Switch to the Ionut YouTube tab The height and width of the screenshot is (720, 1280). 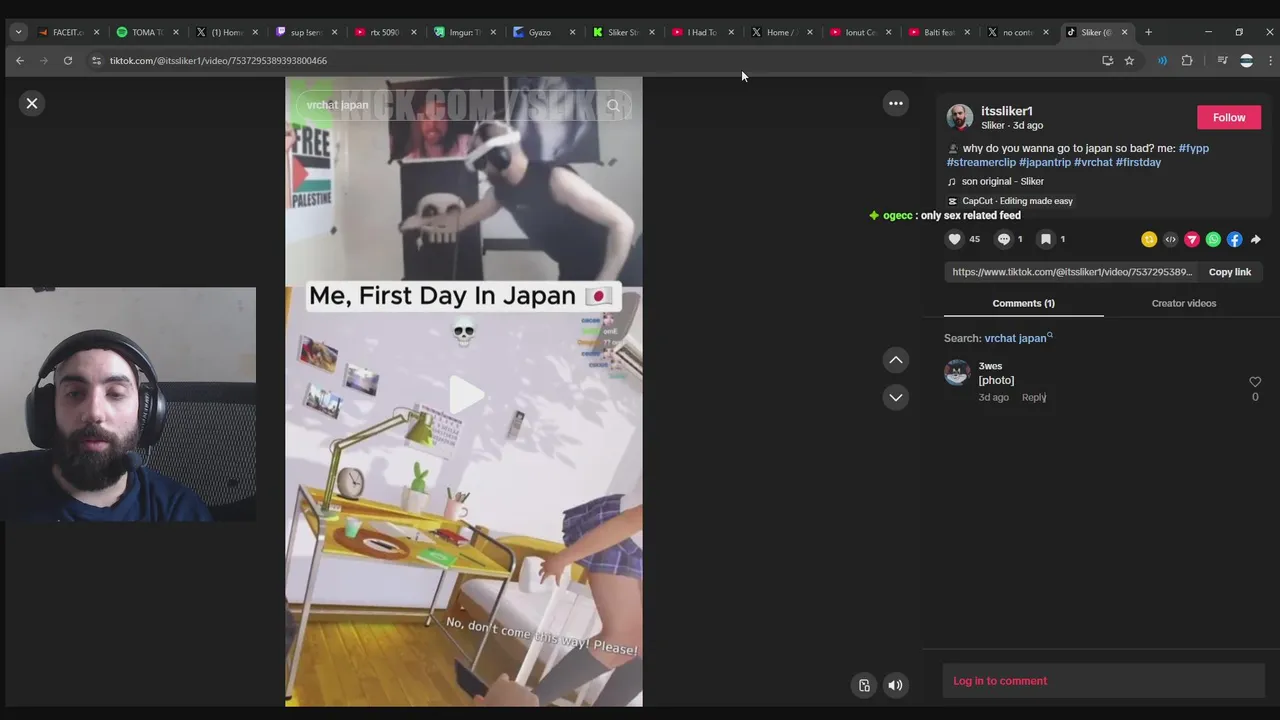[859, 32]
